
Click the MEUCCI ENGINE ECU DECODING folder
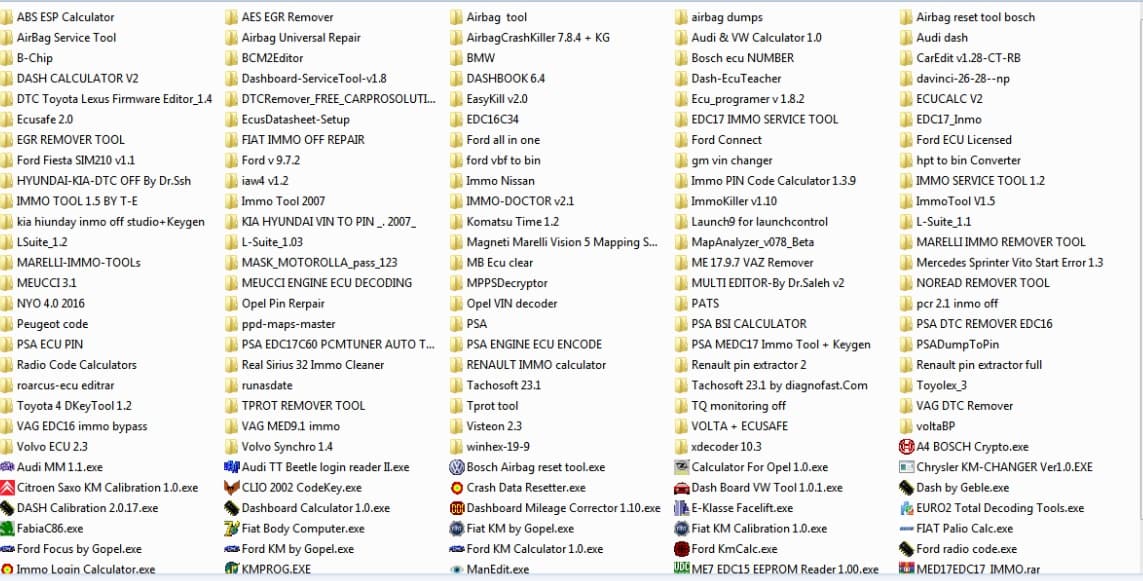point(319,283)
